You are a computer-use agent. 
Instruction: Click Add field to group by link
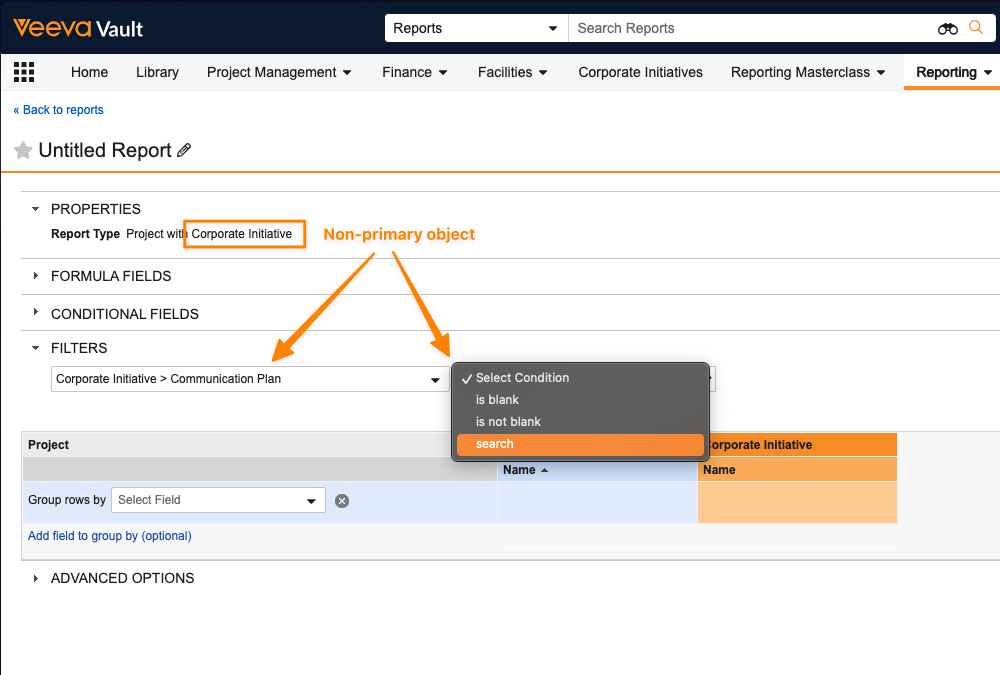[110, 536]
